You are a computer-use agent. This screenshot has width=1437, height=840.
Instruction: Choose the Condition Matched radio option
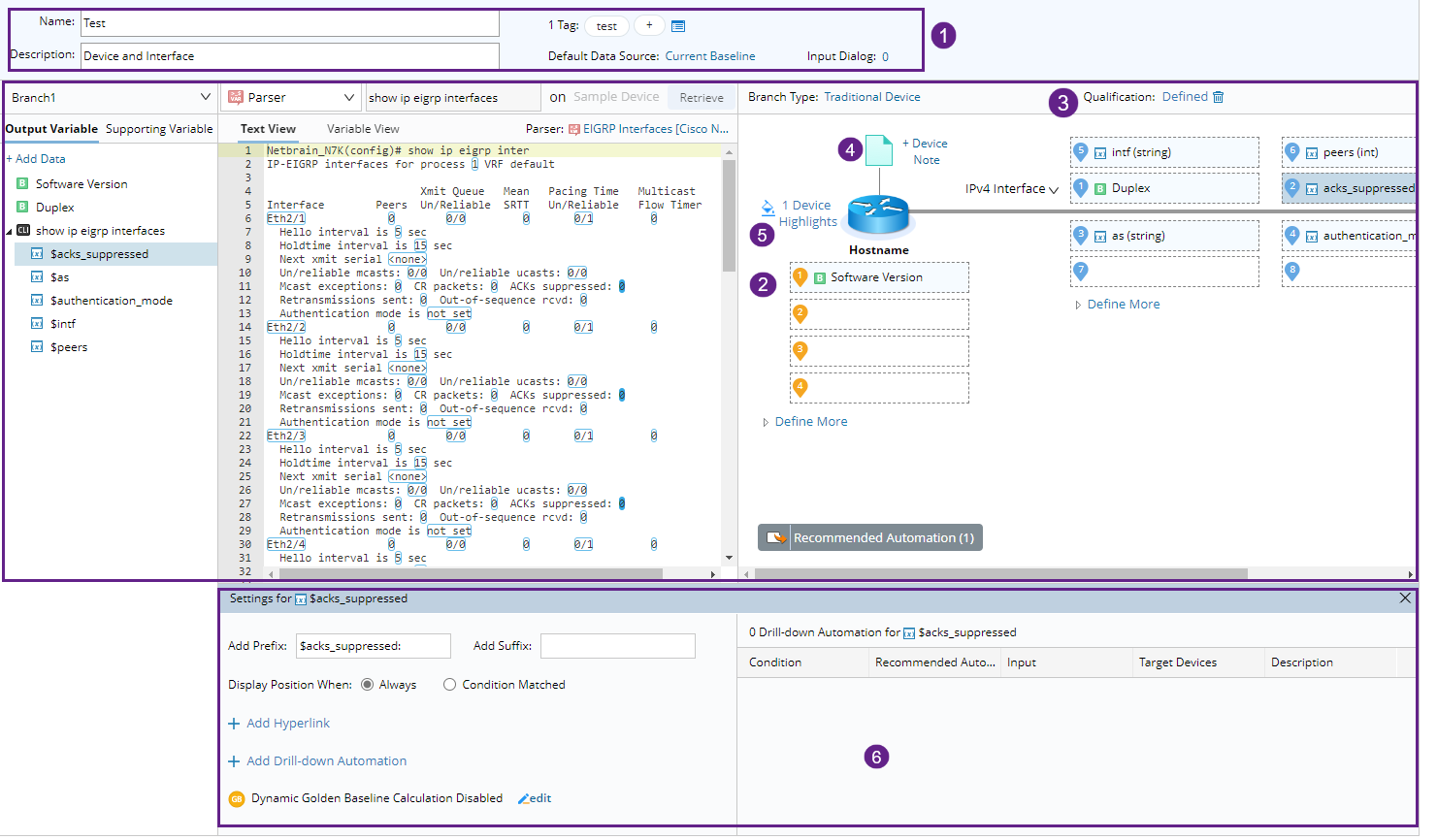(x=449, y=684)
